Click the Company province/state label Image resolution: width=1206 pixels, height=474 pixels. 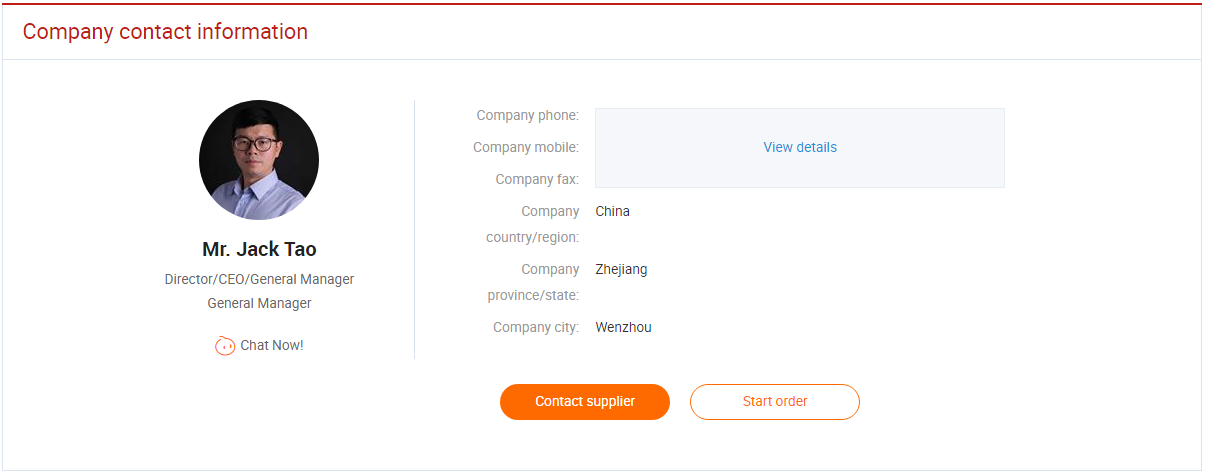[x=533, y=282]
